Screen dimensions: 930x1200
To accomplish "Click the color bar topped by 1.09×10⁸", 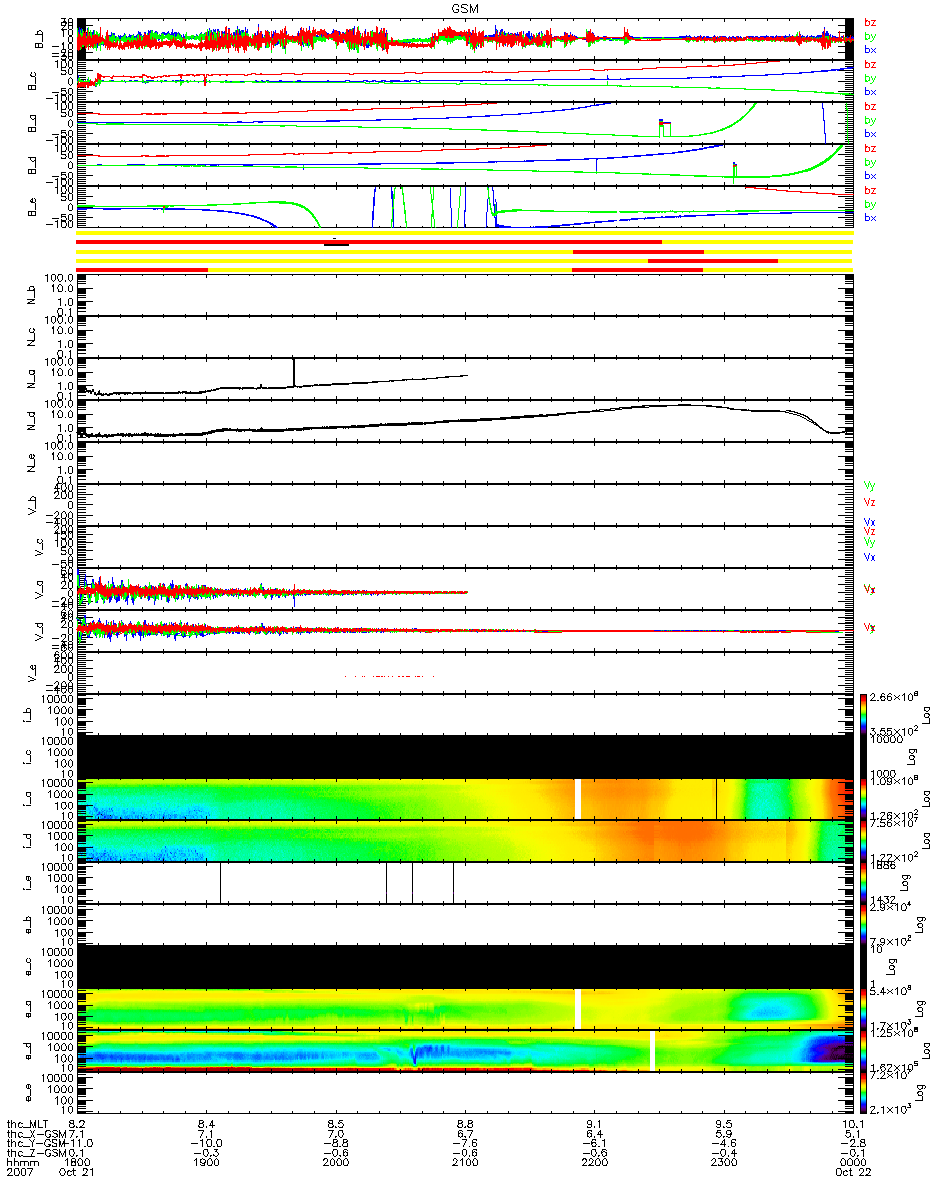I will [866, 798].
